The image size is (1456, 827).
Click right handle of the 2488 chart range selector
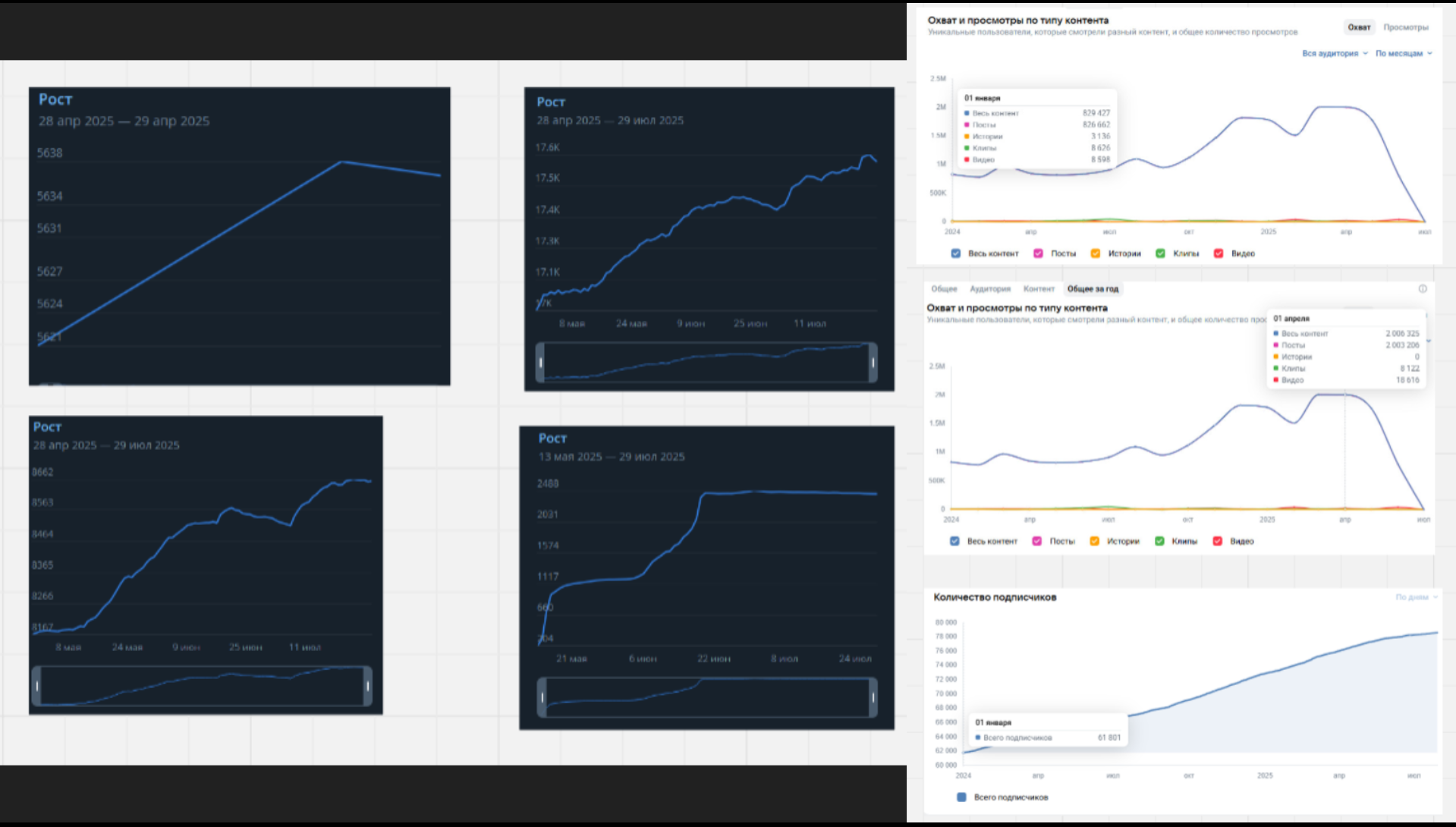873,697
